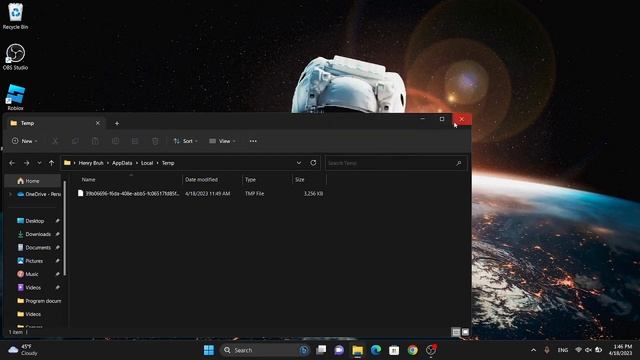Click Temp in address path
Viewport: 640px width, 360px height.
tap(168, 163)
